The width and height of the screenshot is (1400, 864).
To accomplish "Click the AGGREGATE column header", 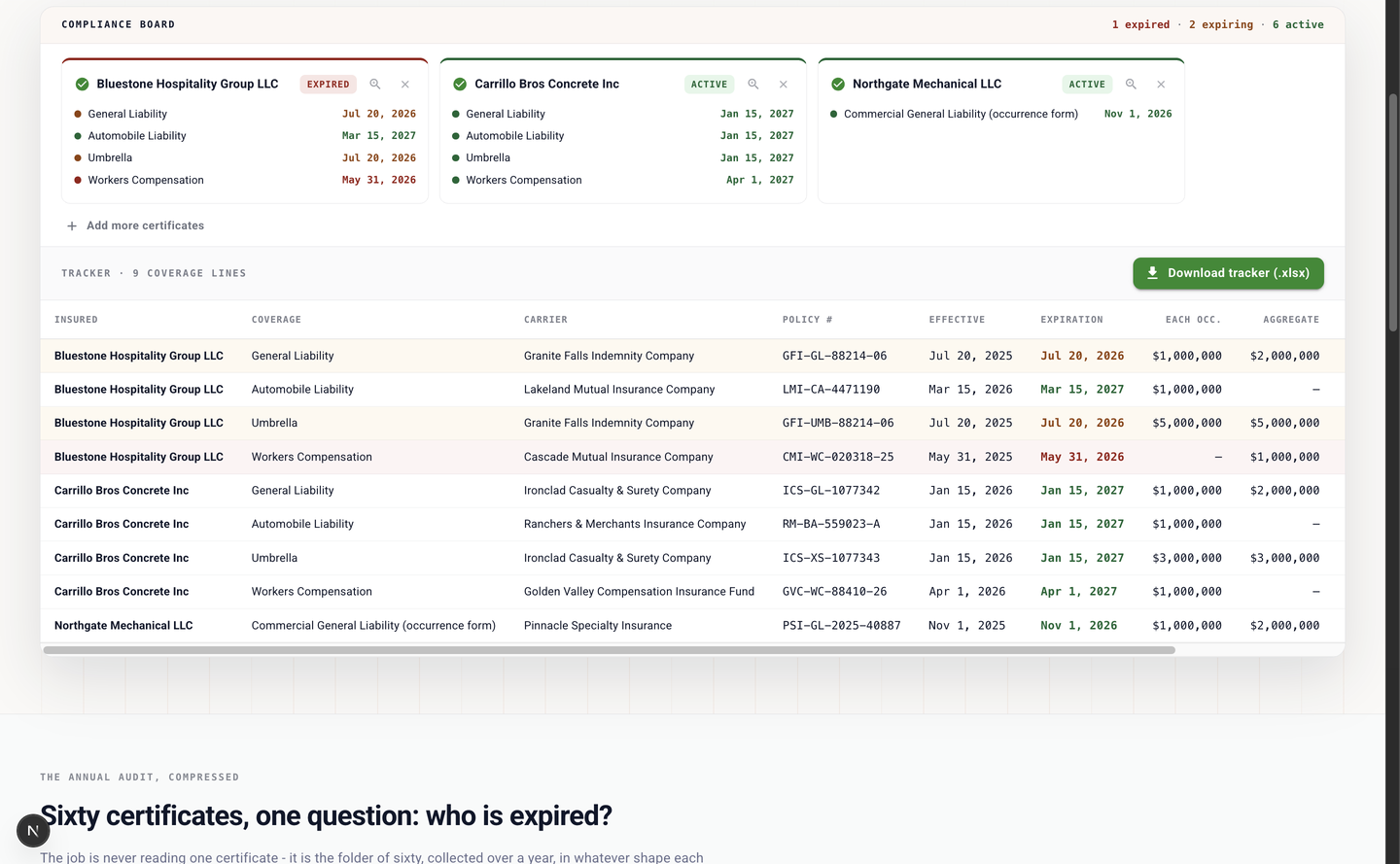I will (x=1291, y=320).
